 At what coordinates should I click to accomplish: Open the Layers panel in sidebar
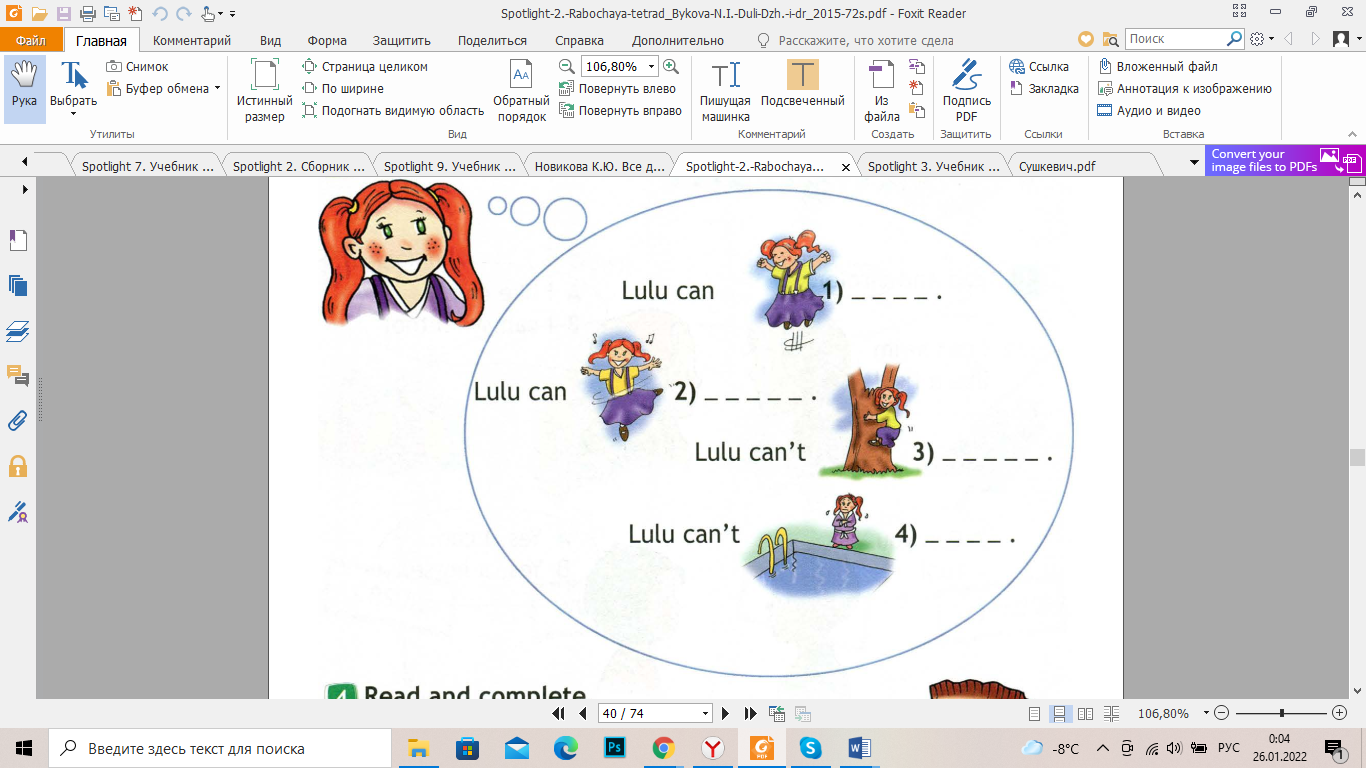[18, 330]
